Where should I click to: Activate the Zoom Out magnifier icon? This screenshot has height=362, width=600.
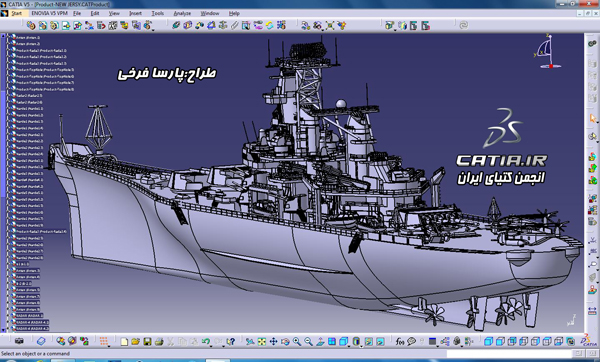[x=308, y=341]
